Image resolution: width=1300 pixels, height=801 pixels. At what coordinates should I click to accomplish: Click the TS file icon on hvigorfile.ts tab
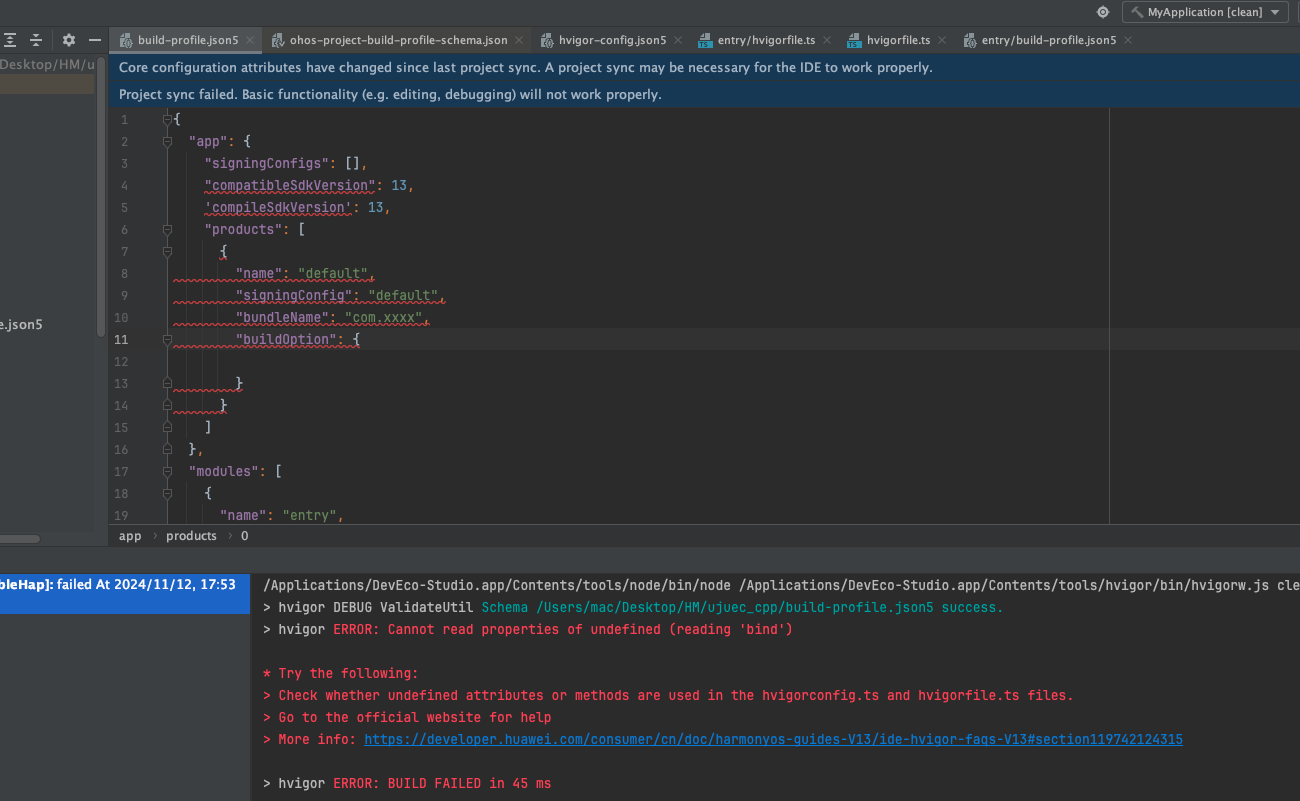[x=855, y=41]
